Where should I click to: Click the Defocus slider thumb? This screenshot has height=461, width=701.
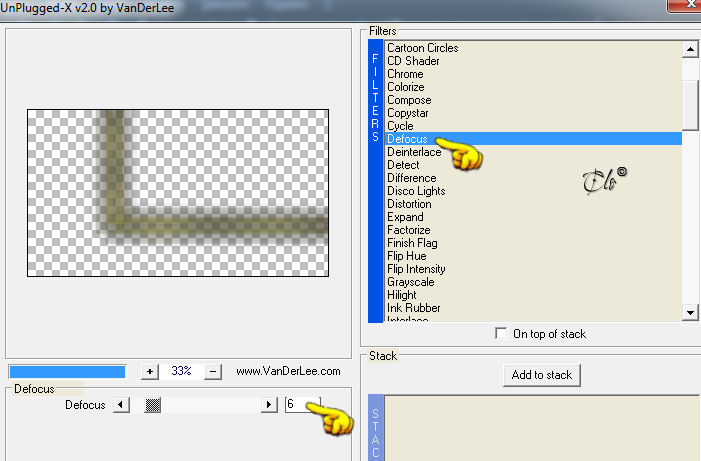click(153, 405)
